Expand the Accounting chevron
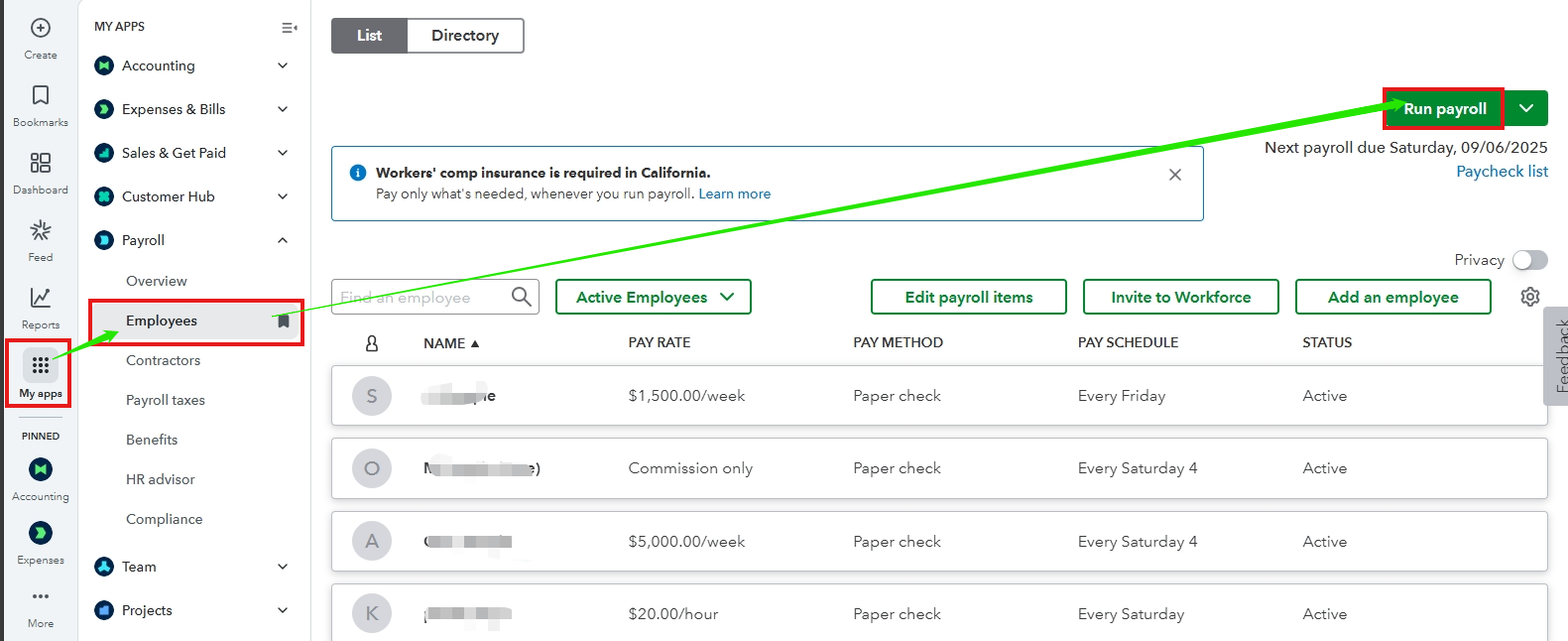Viewport: 1568px width, 641px height. point(283,65)
